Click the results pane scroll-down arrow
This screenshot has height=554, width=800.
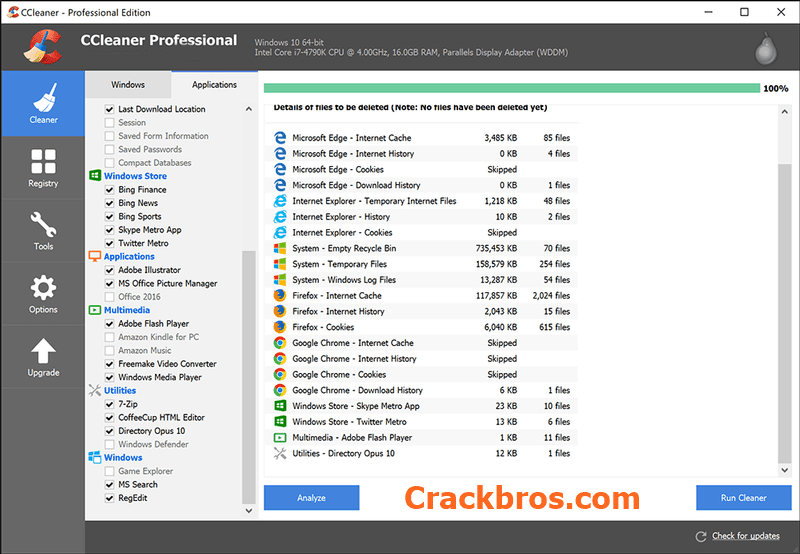[x=785, y=470]
